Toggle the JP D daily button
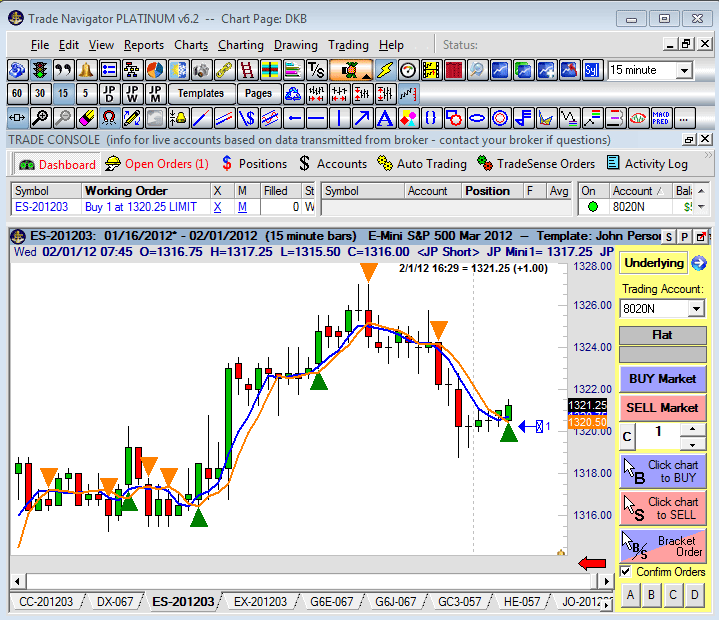 (x=109, y=94)
